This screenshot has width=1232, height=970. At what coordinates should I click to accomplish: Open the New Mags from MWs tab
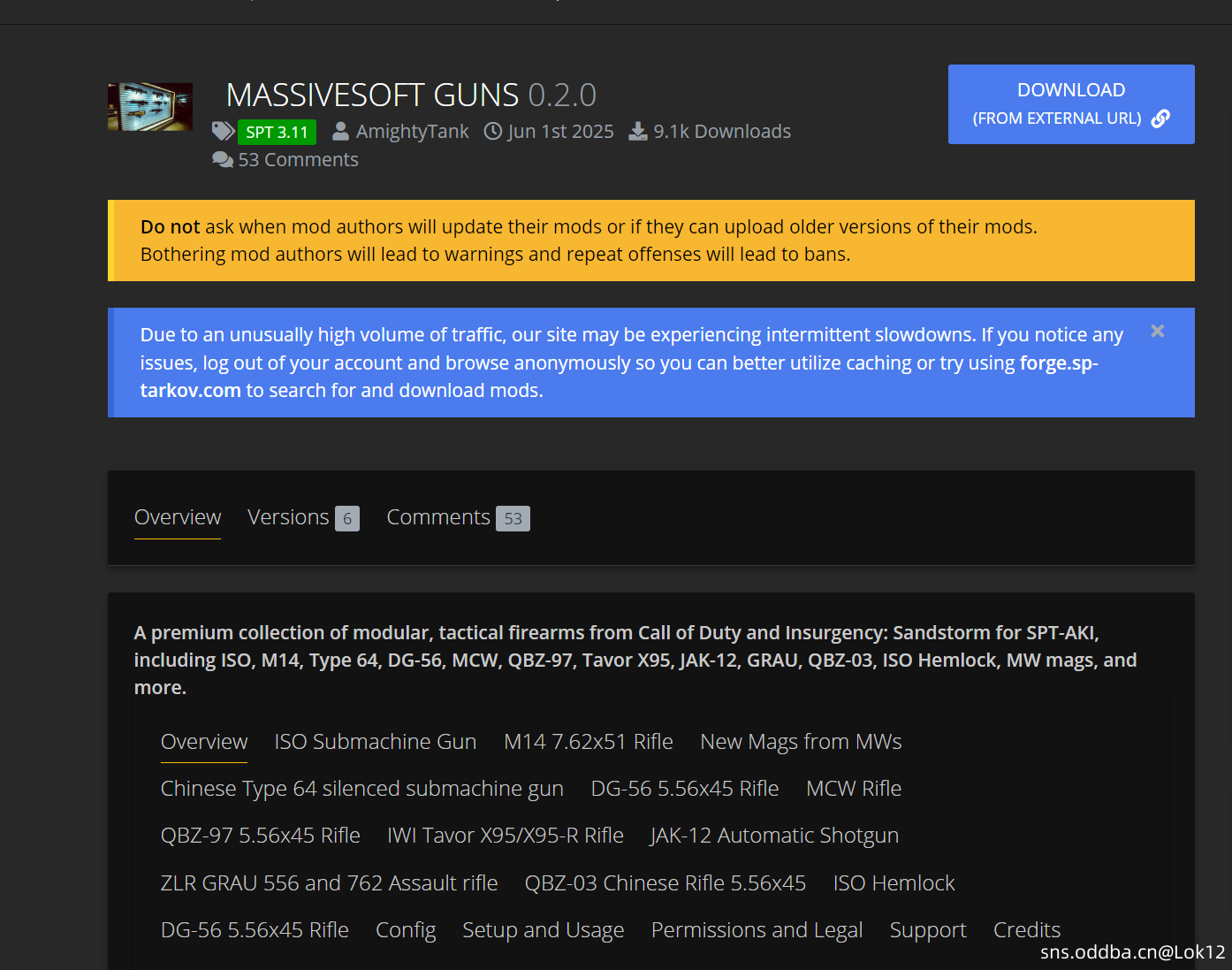(x=801, y=742)
